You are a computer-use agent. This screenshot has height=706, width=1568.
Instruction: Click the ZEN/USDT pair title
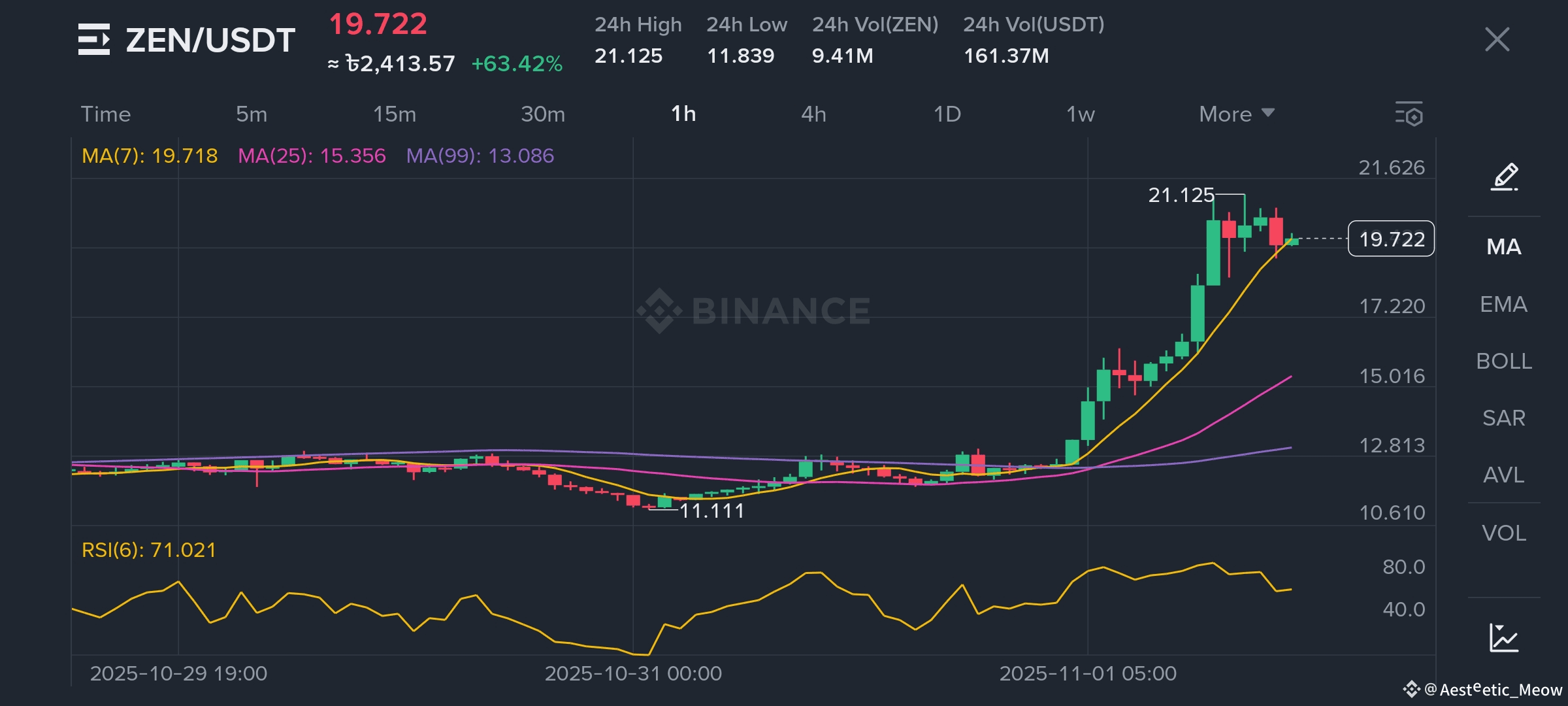(210, 40)
